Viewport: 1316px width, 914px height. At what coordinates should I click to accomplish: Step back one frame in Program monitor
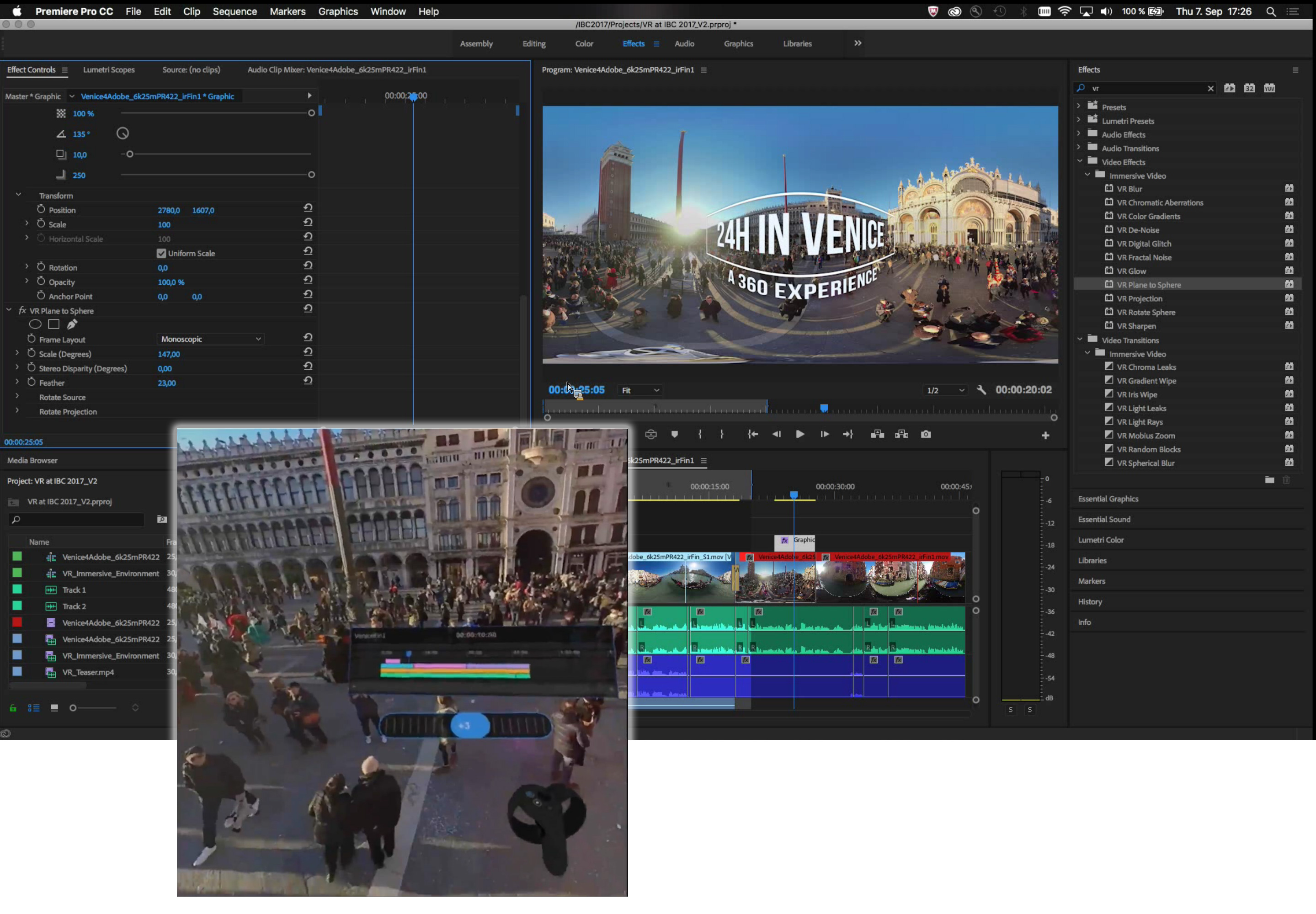click(776, 435)
